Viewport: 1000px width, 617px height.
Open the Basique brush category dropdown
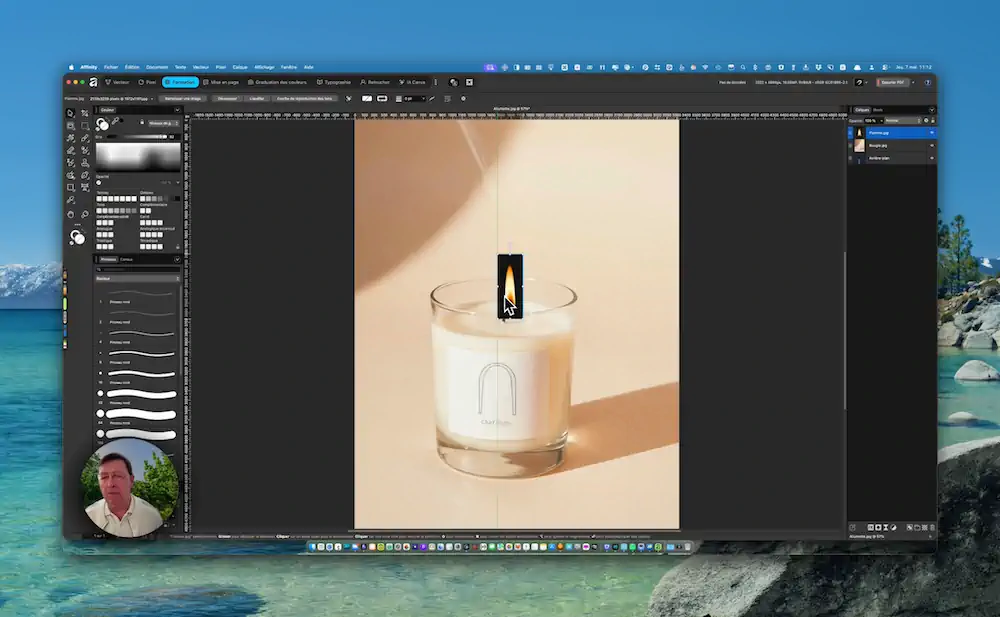pos(138,278)
